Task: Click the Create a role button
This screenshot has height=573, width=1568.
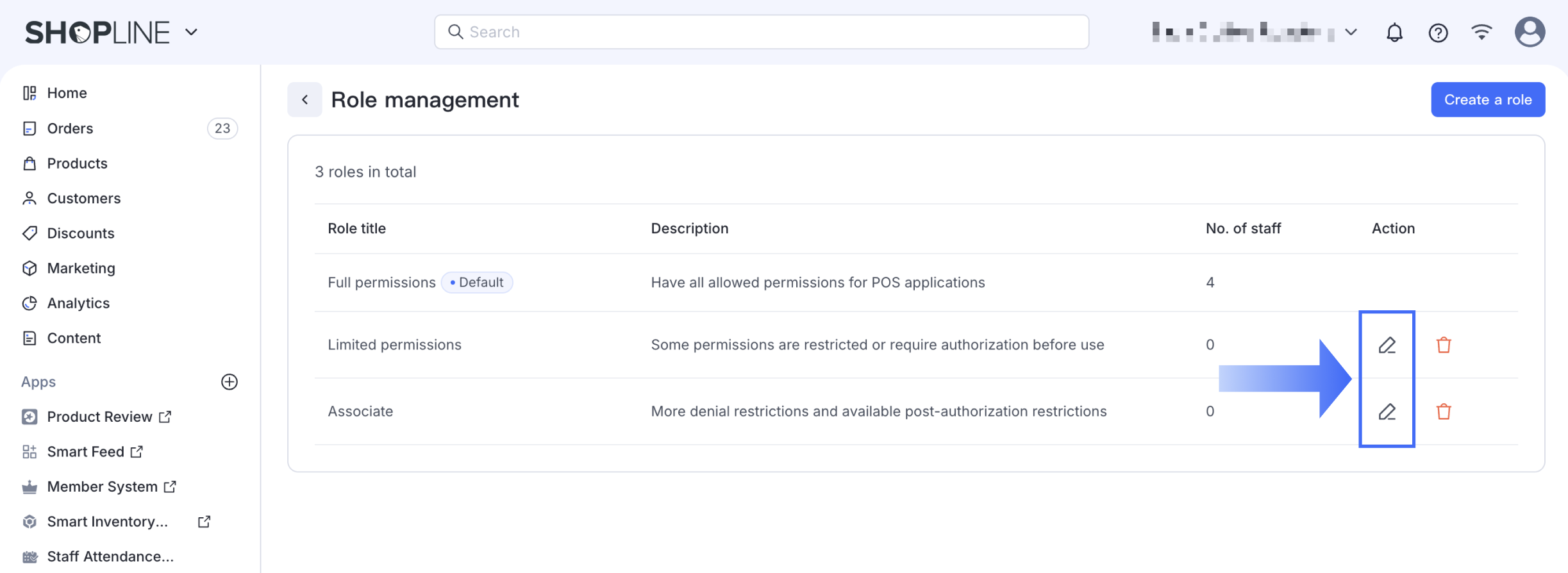Action: pos(1487,100)
